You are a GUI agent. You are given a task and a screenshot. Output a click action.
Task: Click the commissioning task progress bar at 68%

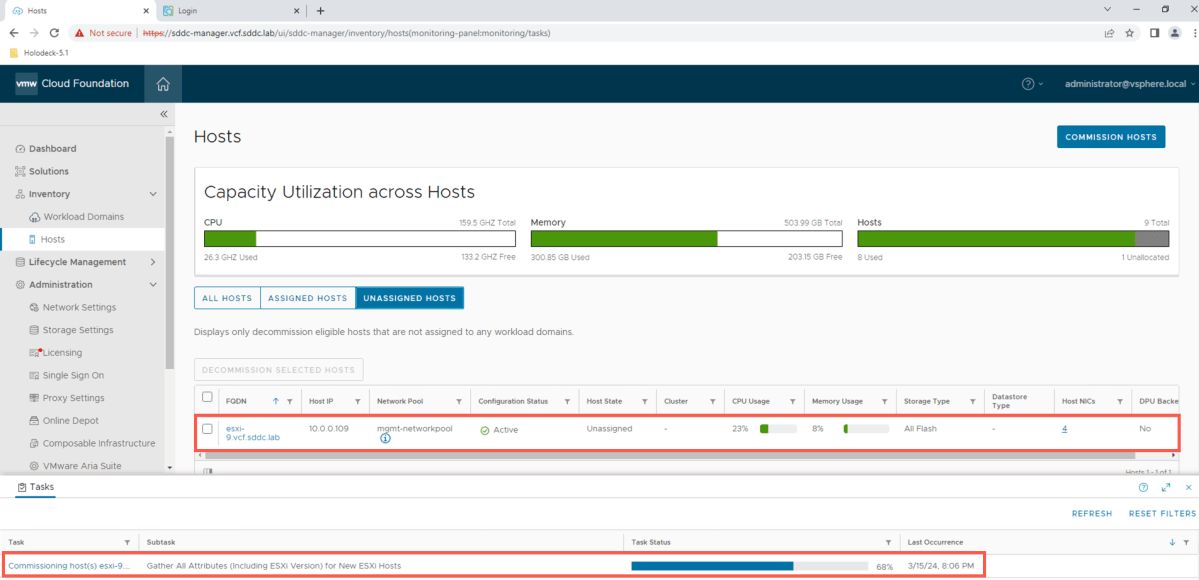749,566
